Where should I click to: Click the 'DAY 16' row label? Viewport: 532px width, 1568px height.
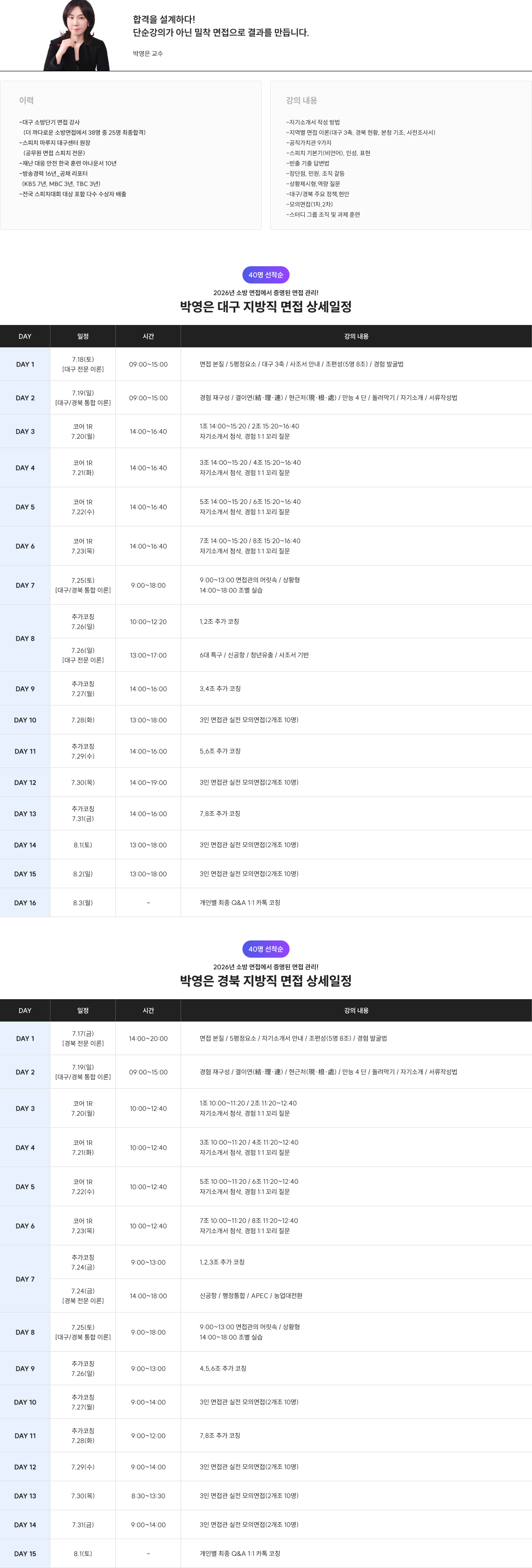click(25, 903)
